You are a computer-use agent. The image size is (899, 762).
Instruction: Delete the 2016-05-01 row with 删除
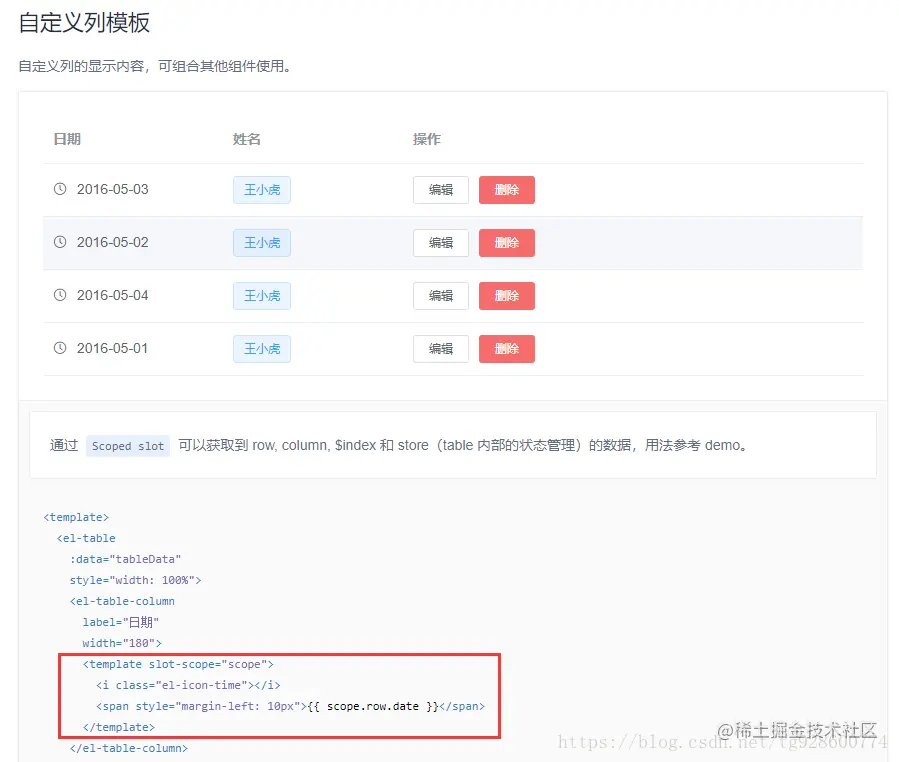(507, 349)
